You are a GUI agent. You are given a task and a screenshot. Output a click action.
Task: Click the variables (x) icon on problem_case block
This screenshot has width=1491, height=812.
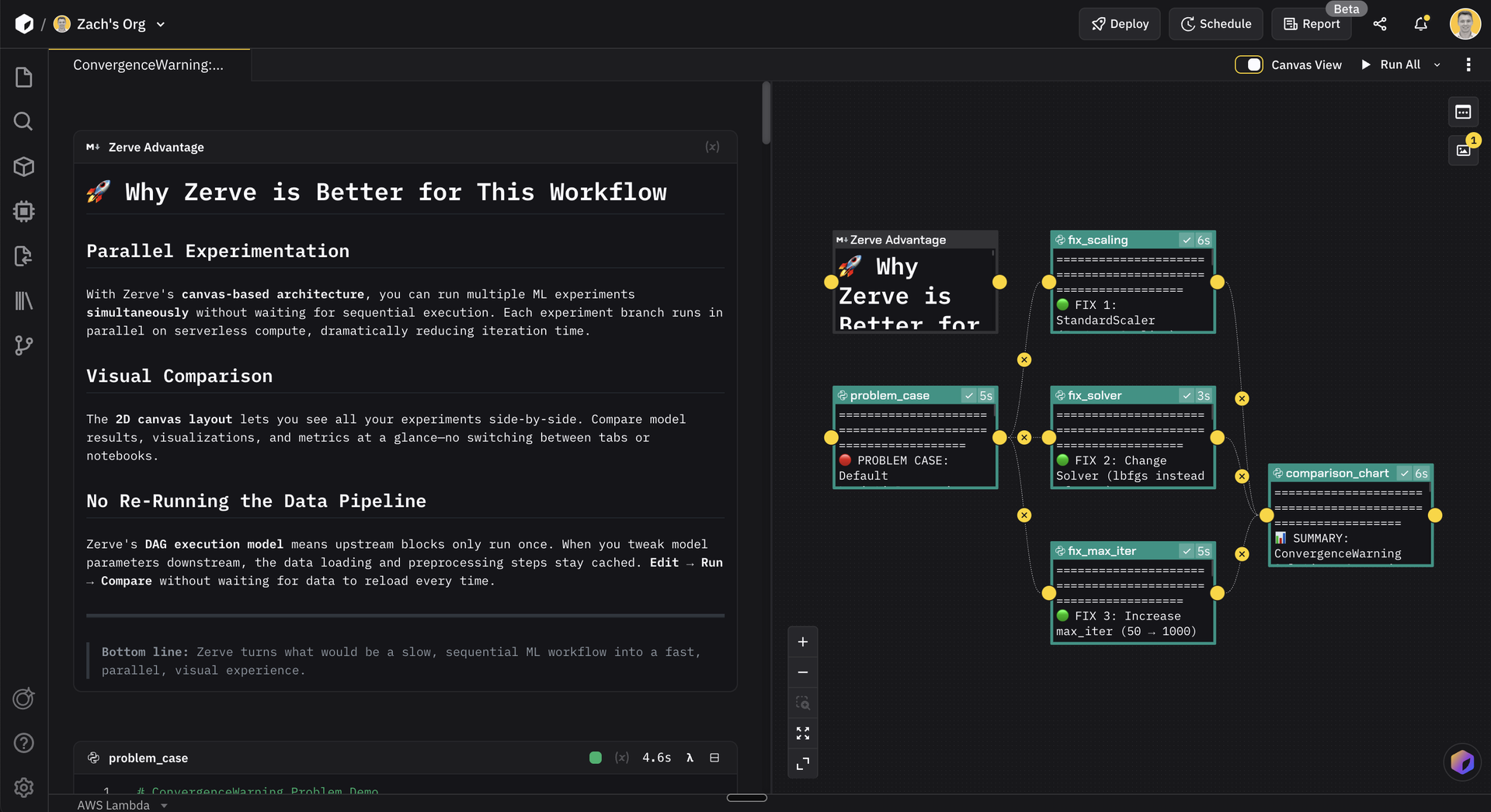coord(622,758)
